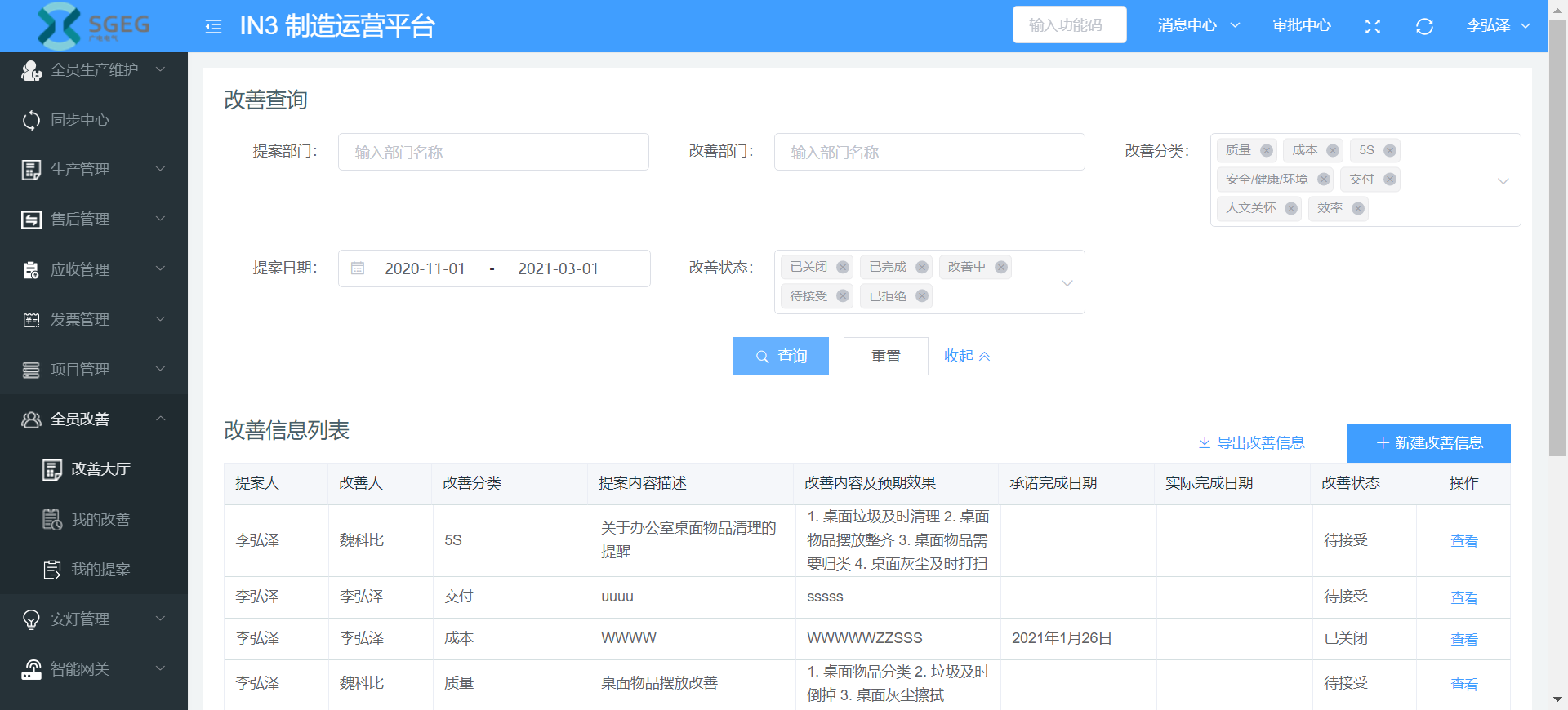Image resolution: width=1568 pixels, height=710 pixels.
Task: Click the 提案部门 input field
Action: (493, 152)
